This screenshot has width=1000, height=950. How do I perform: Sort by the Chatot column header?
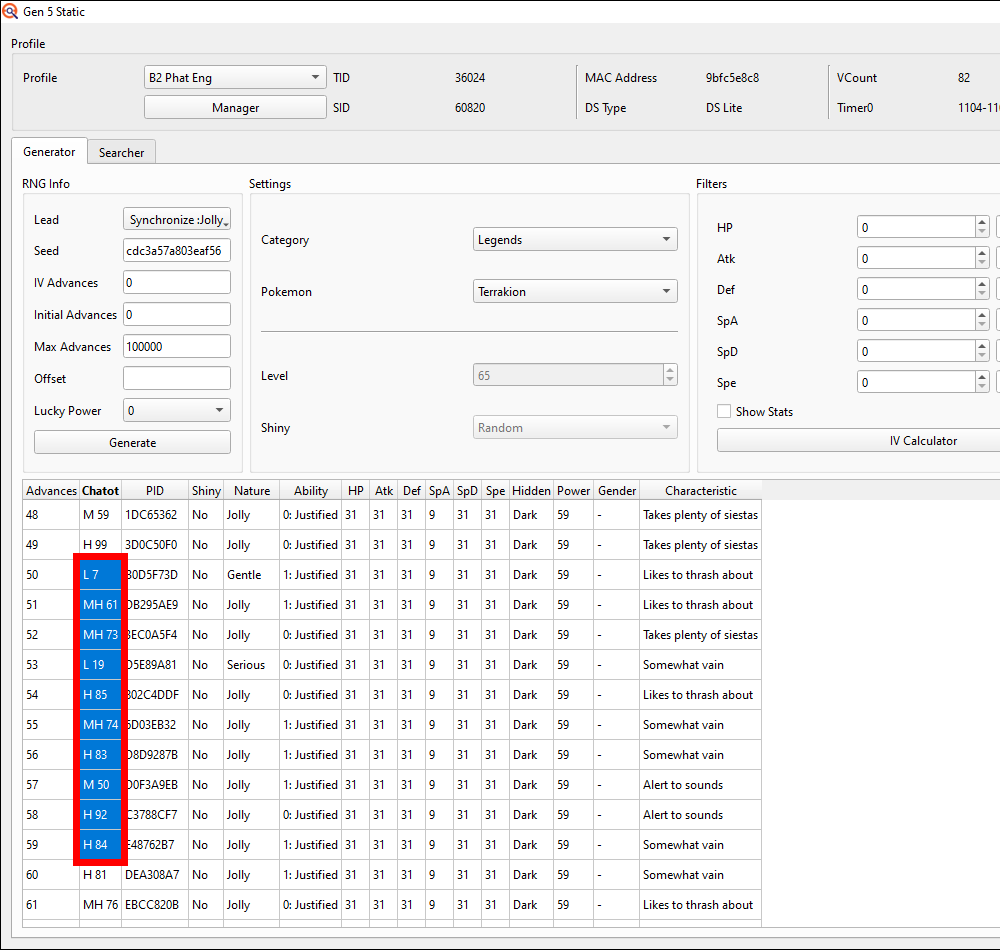point(100,491)
